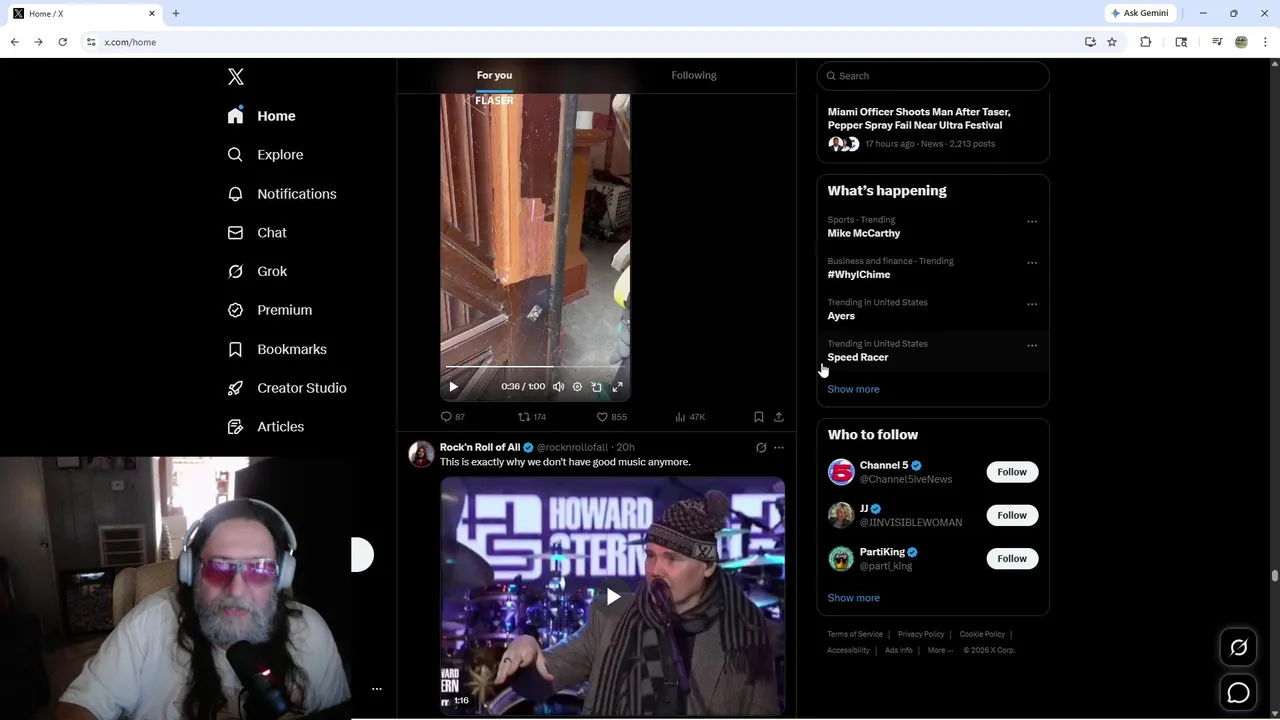Viewport: 1280px width, 720px height.
Task: Open video settings gear icon
Action: coord(577,387)
